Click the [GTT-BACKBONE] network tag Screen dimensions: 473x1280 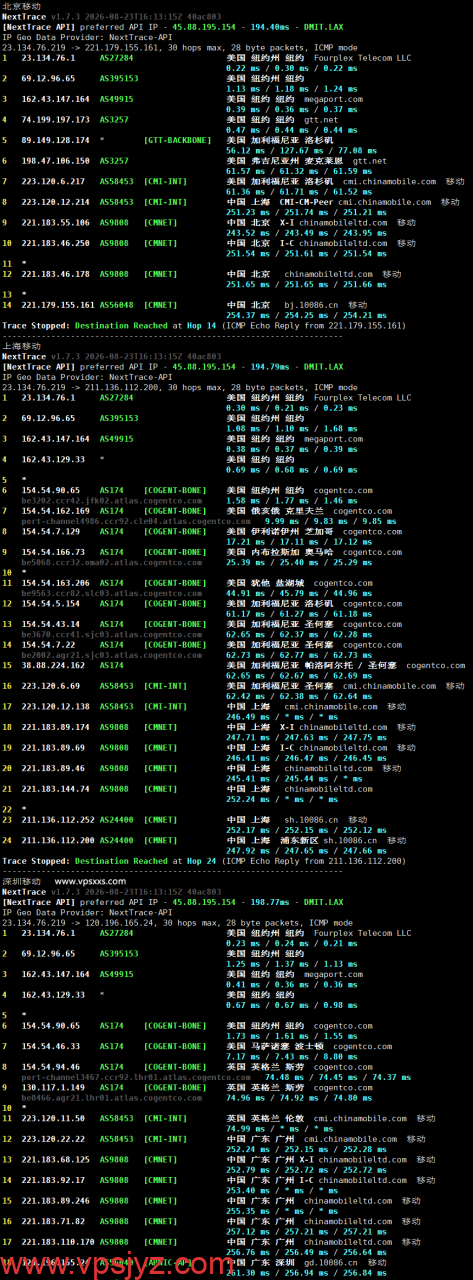pyautogui.click(x=176, y=141)
